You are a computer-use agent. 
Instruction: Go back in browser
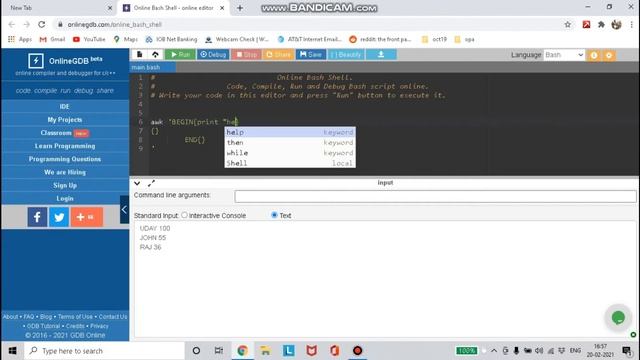tap(11, 24)
